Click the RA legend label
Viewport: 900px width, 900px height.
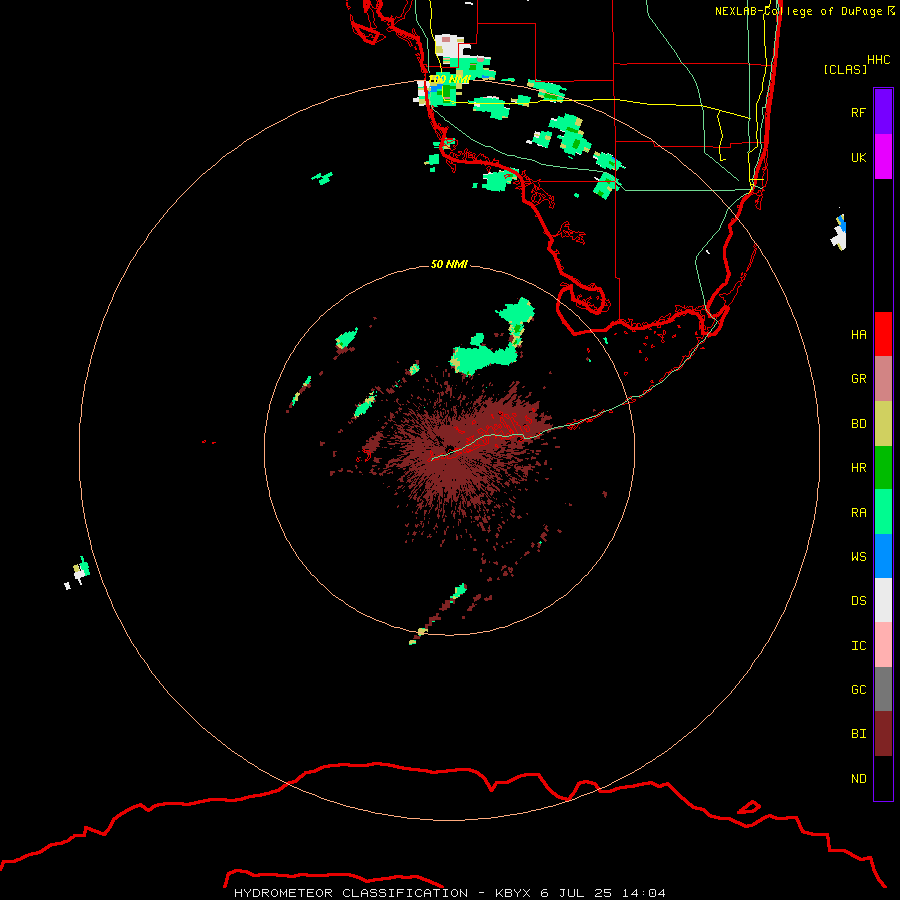click(858, 513)
